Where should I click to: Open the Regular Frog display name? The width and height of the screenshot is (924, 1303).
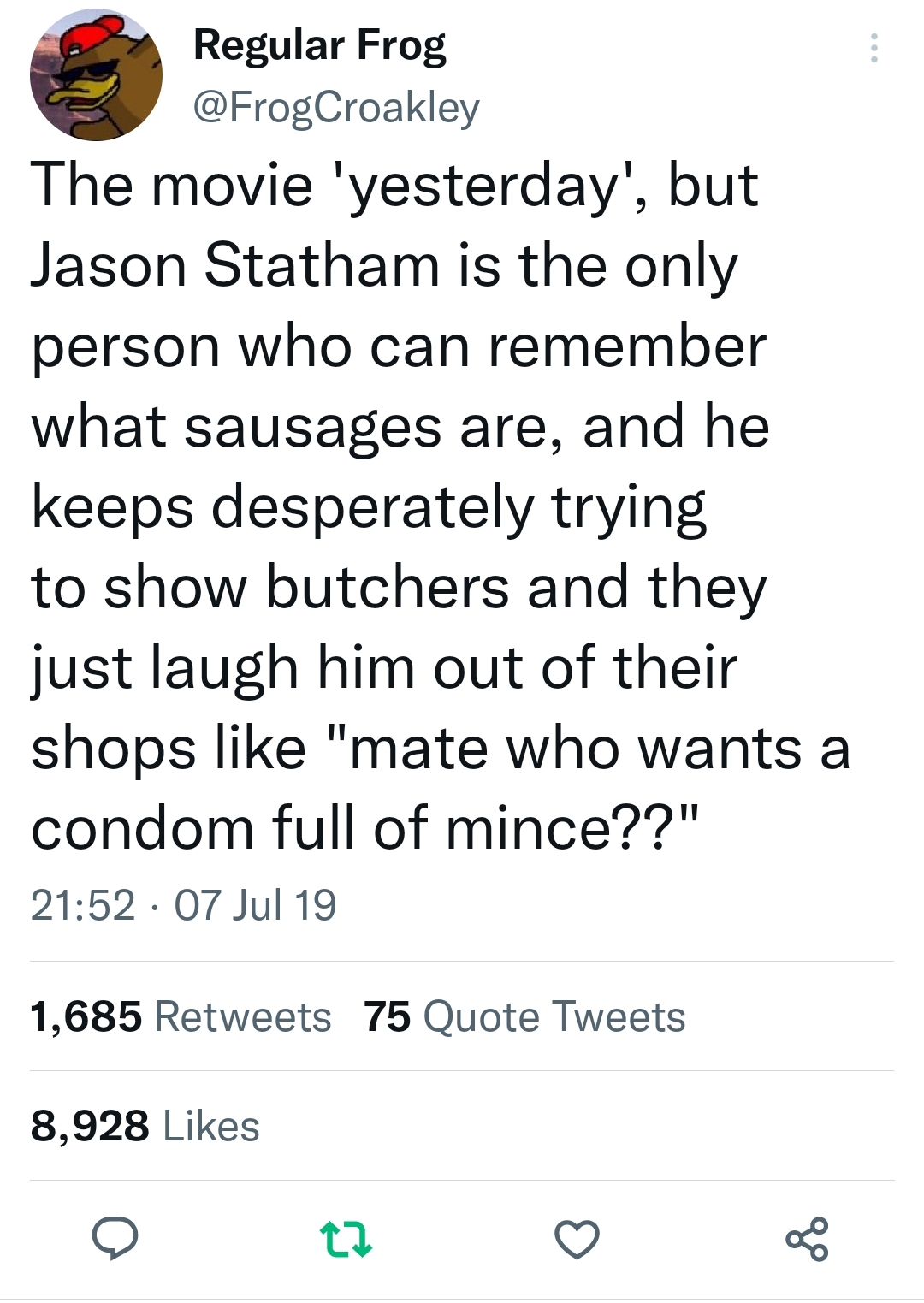click(x=319, y=45)
